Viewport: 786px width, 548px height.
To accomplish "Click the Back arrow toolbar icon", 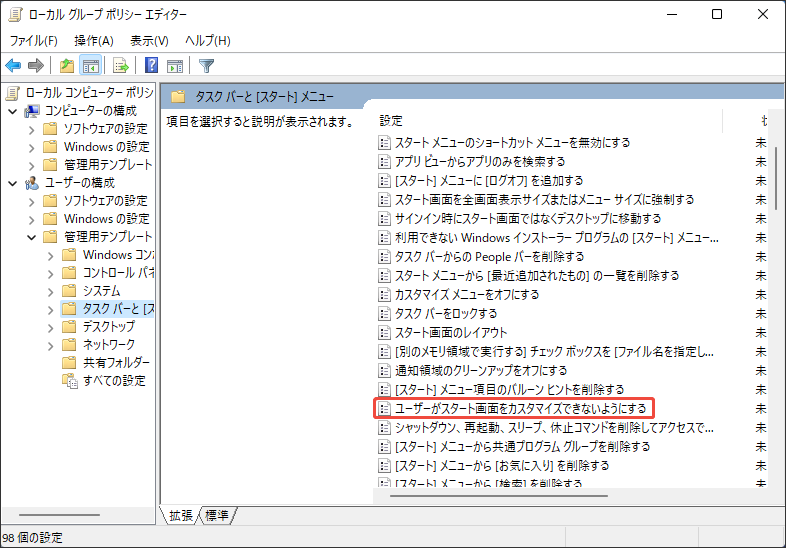I will point(13,65).
